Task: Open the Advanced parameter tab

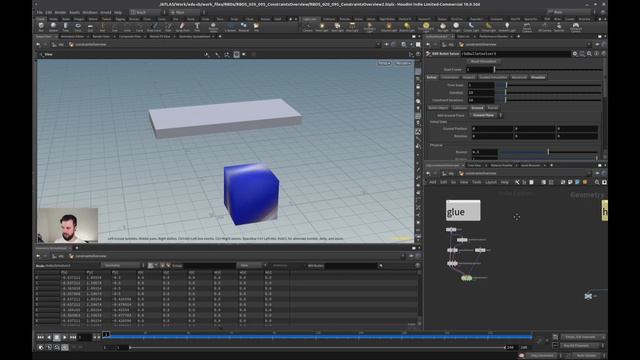Action: point(519,77)
